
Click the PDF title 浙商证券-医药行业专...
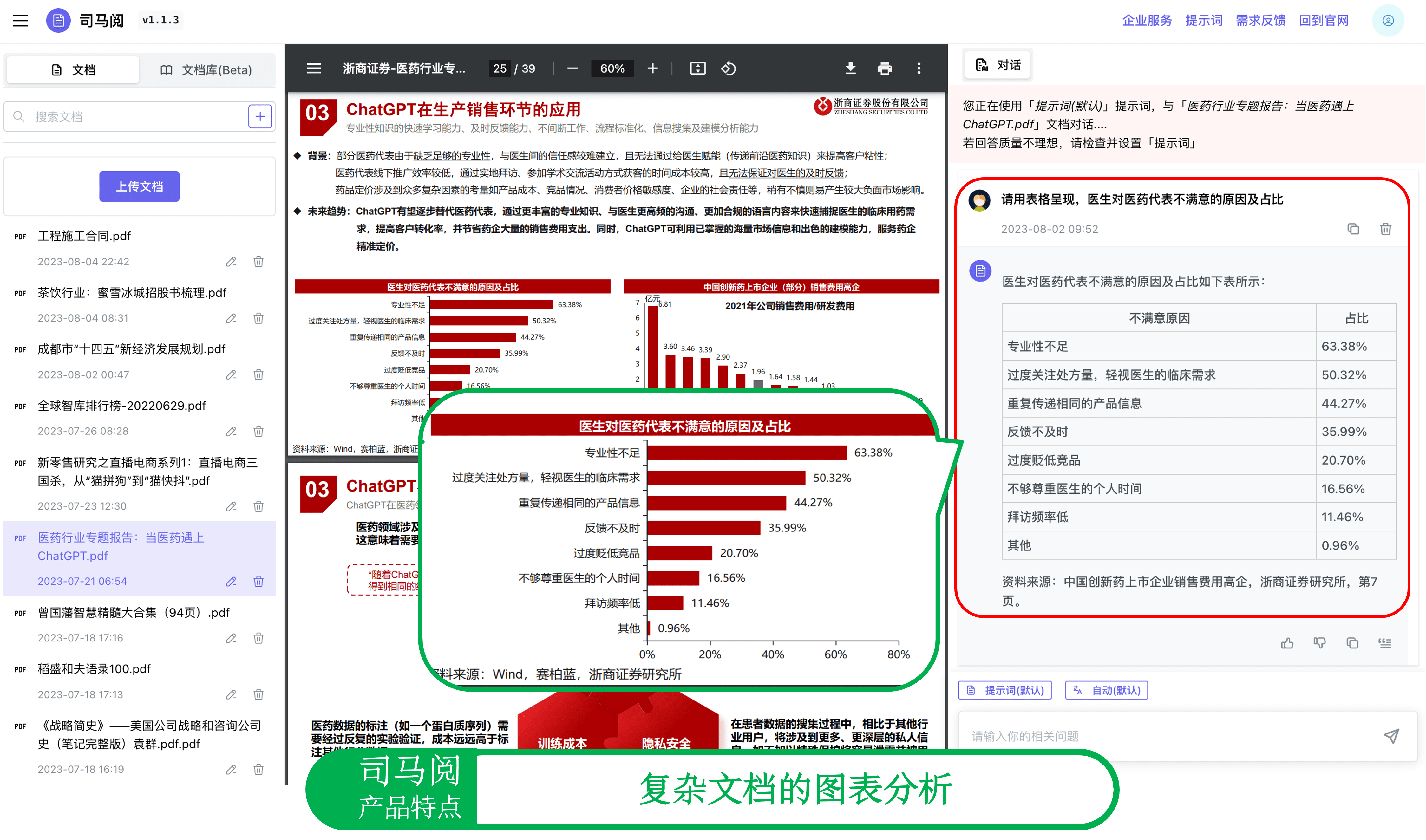[x=404, y=68]
